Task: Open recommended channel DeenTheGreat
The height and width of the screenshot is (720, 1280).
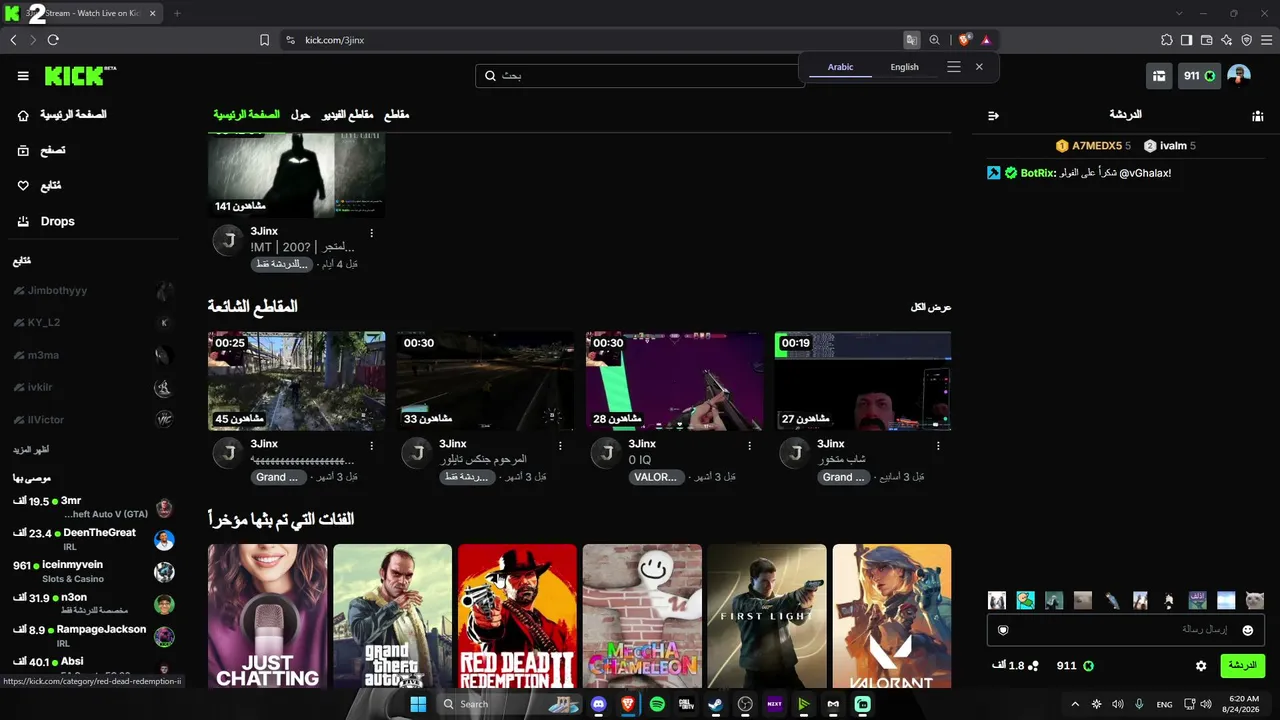Action: [x=94, y=539]
